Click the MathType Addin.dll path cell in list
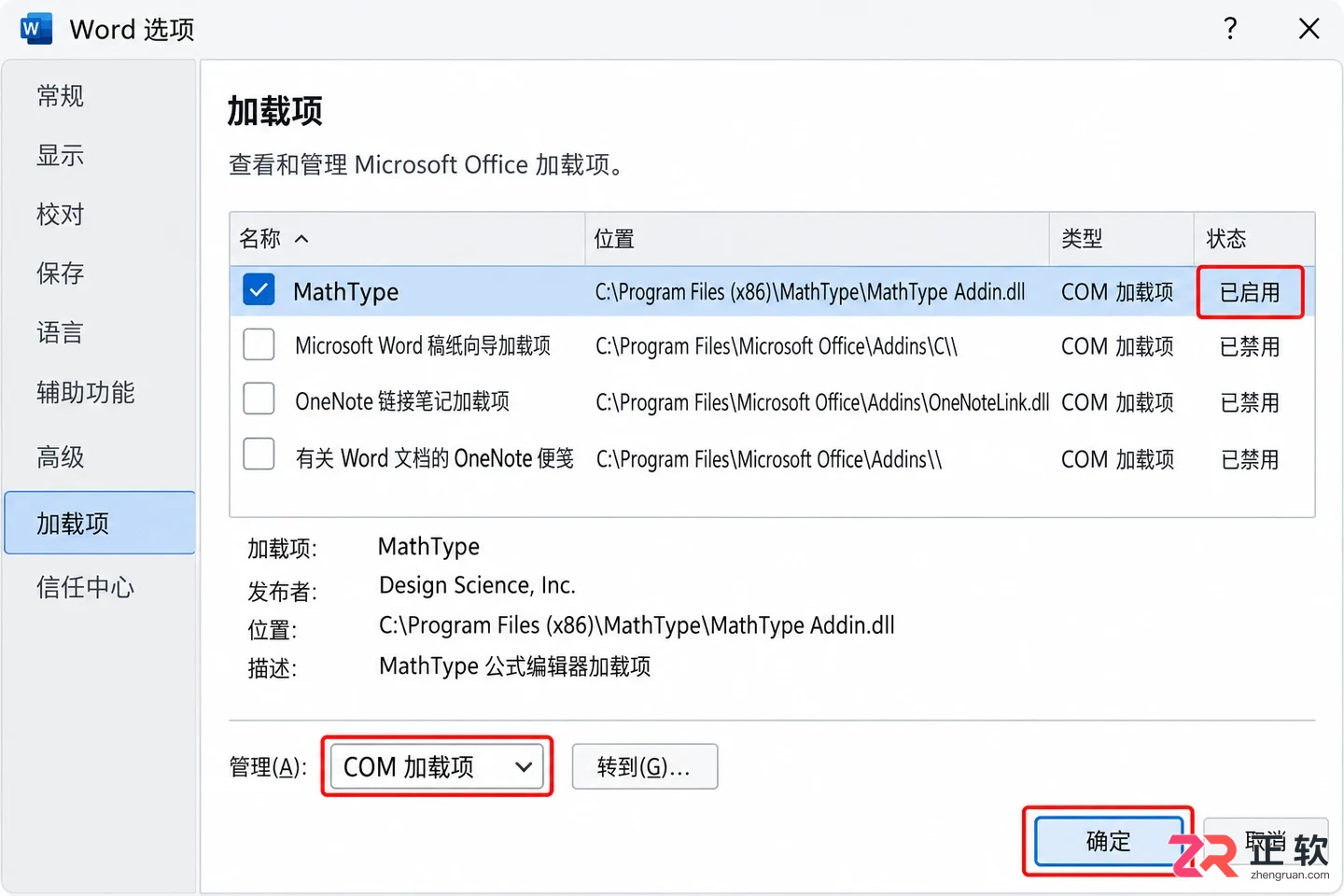The image size is (1344, 896). click(810, 292)
